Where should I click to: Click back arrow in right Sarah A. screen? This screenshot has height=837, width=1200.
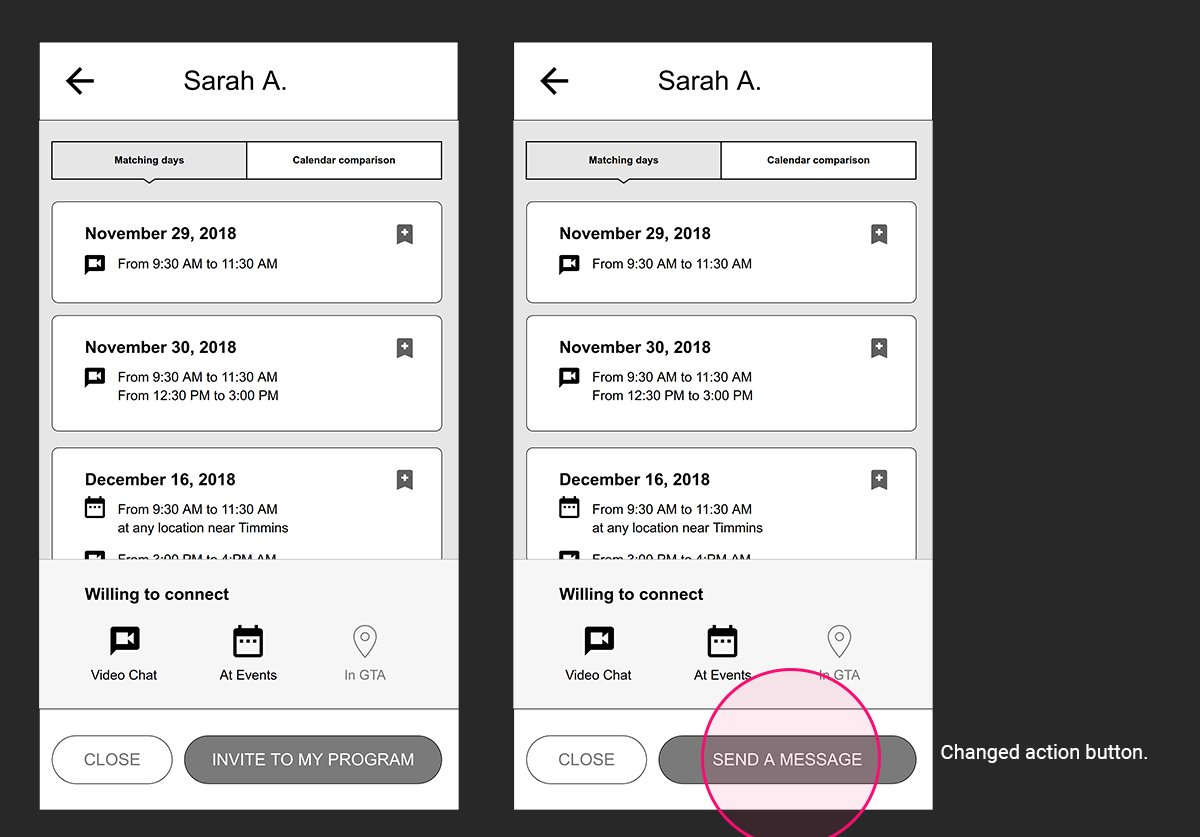click(554, 81)
